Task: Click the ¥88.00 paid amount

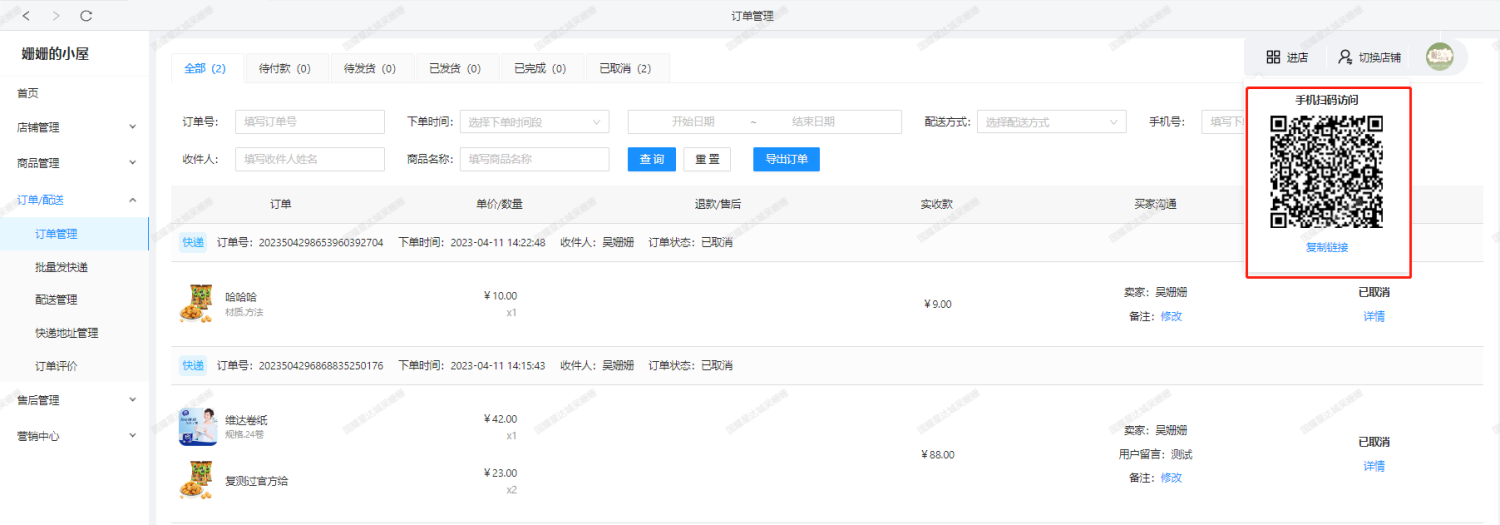Action: pos(938,455)
